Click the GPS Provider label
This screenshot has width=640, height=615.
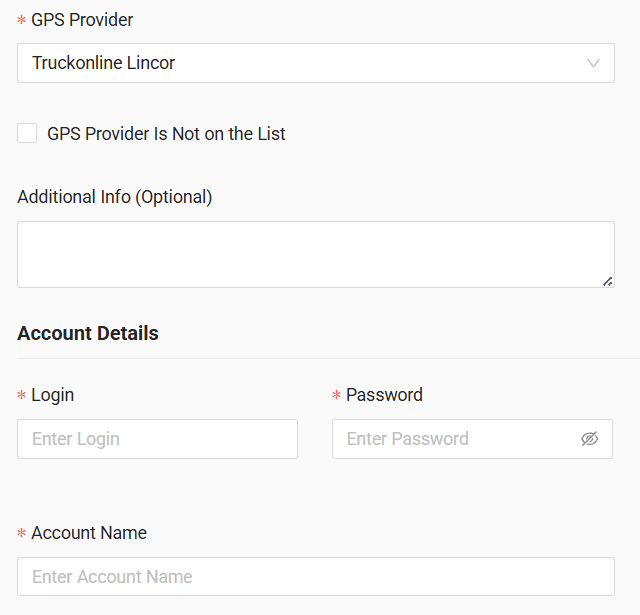pyautogui.click(x=82, y=20)
